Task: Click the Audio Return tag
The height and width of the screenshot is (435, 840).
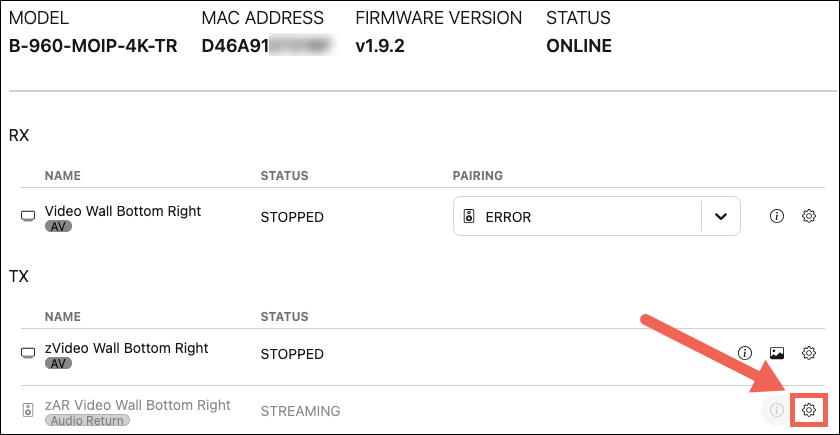Action: [x=87, y=421]
